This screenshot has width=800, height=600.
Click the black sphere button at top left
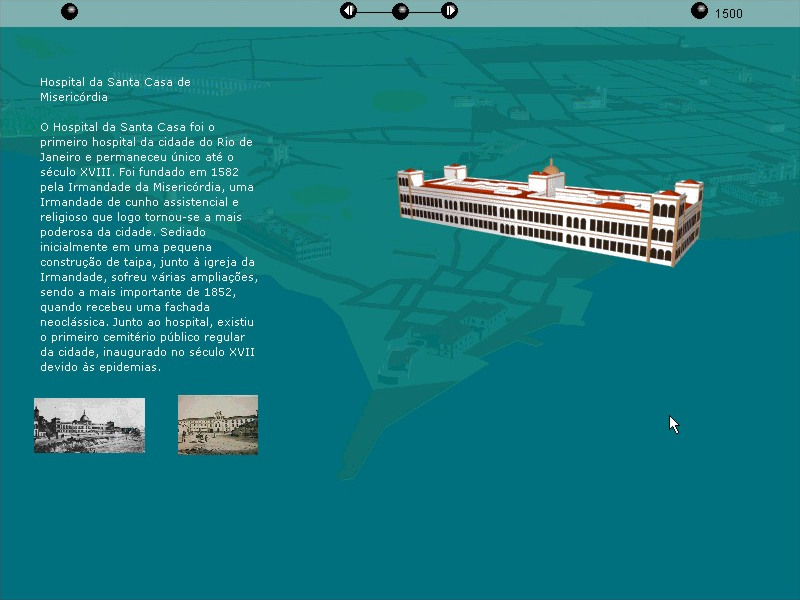(69, 11)
